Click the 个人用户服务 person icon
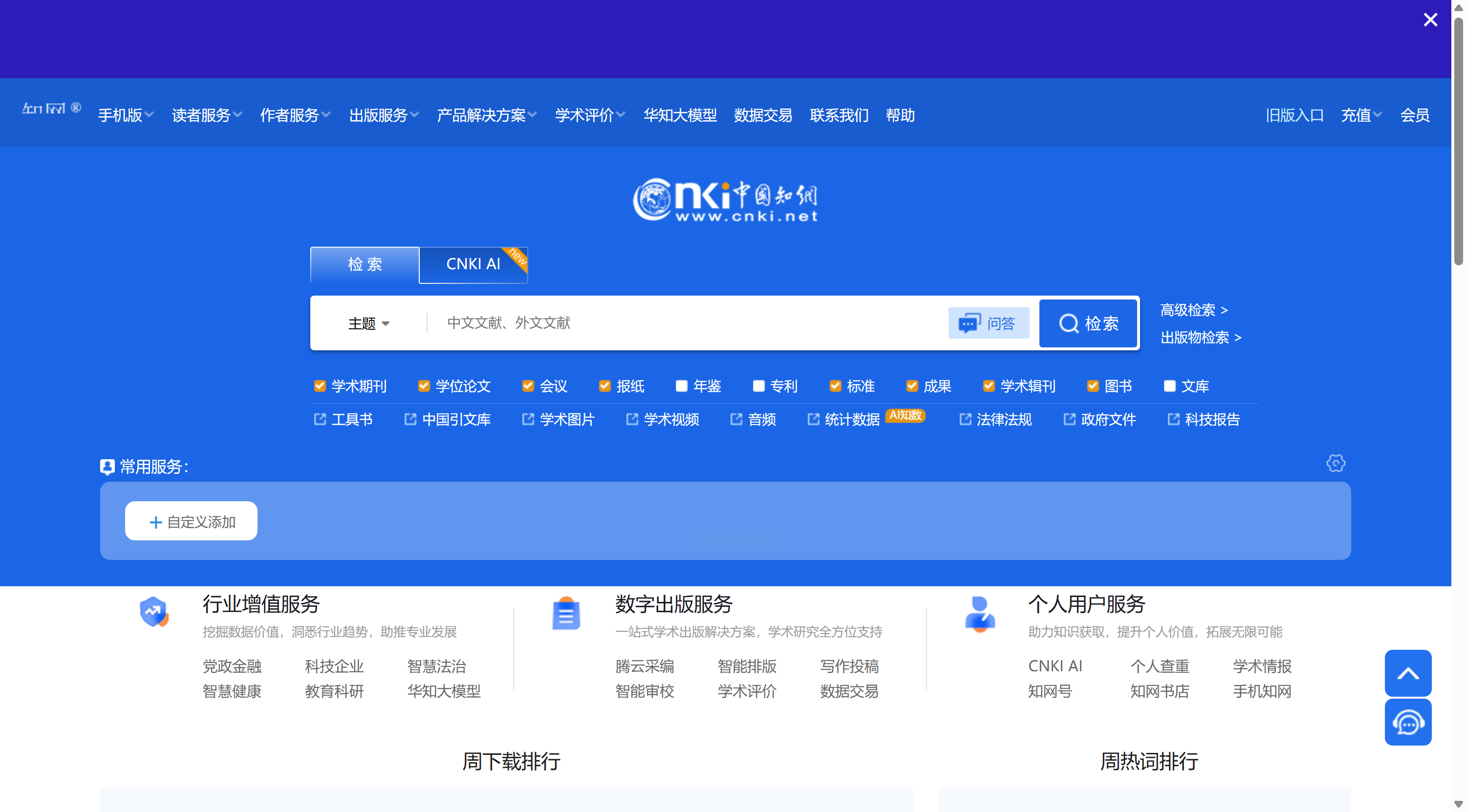The width and height of the screenshot is (1466, 812). click(980, 614)
